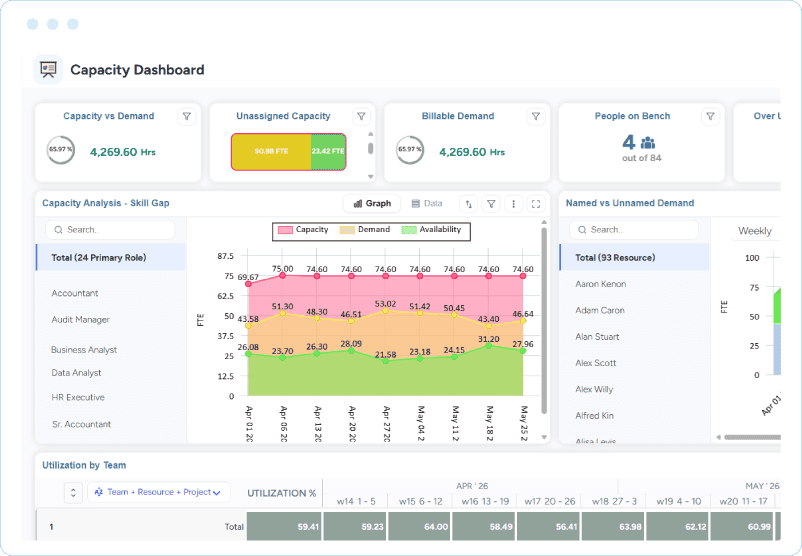Open filter on Capacity vs Demand card
This screenshot has width=802, height=556.
coord(187,117)
